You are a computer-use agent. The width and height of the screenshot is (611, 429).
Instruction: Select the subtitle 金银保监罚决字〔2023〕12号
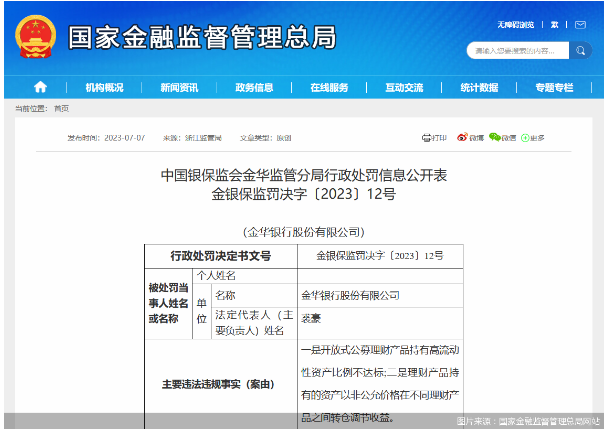[304, 194]
